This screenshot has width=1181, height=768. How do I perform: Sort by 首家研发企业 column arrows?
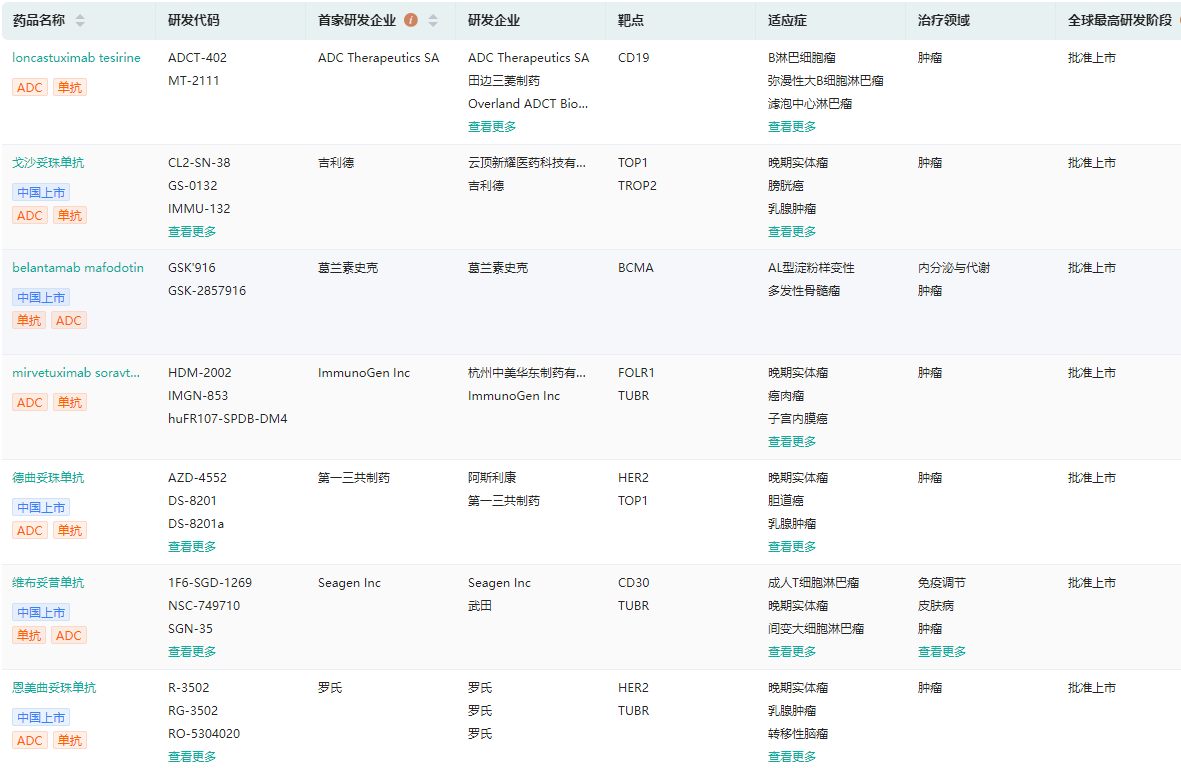tap(433, 21)
